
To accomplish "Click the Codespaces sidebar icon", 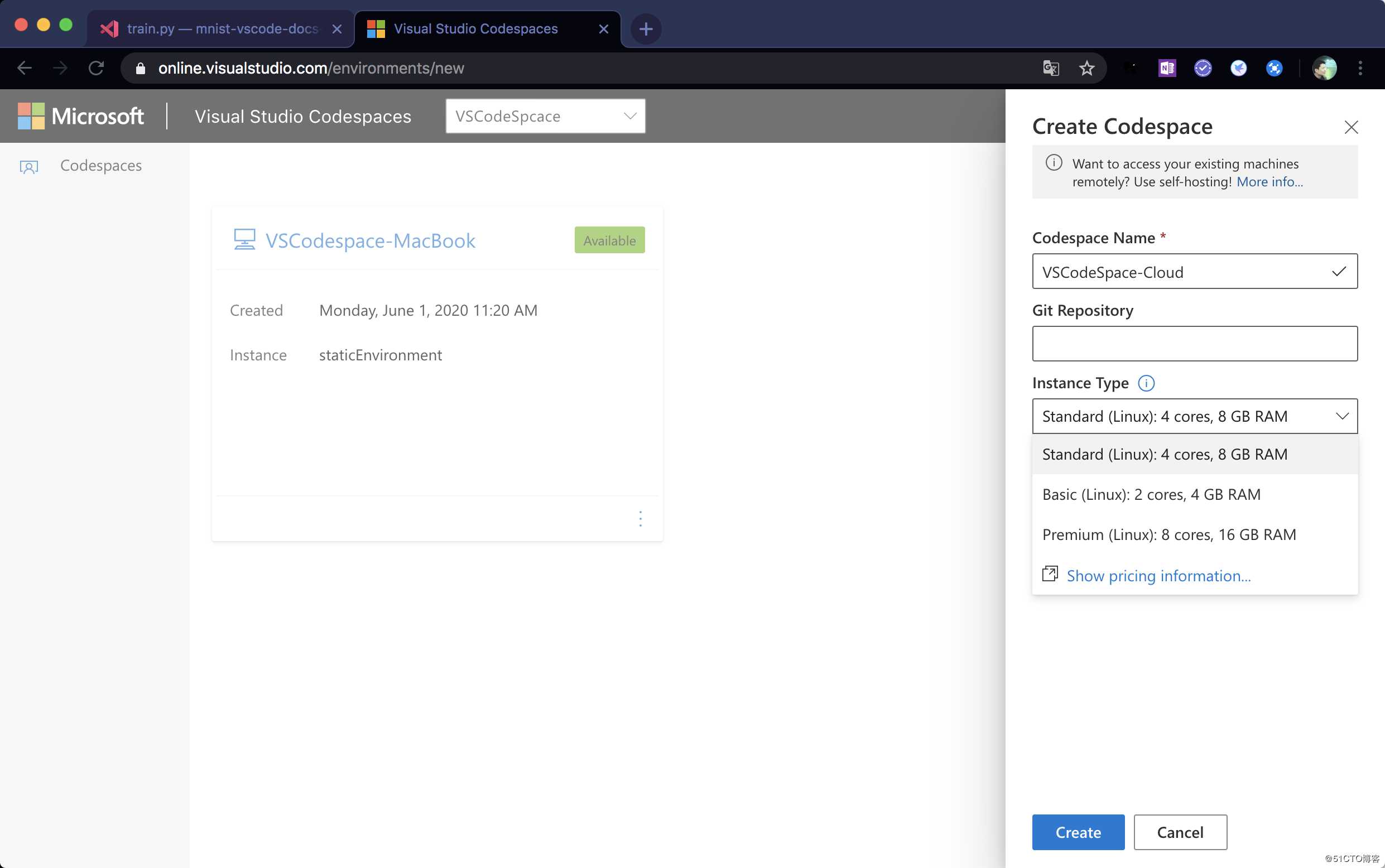I will click(28, 166).
